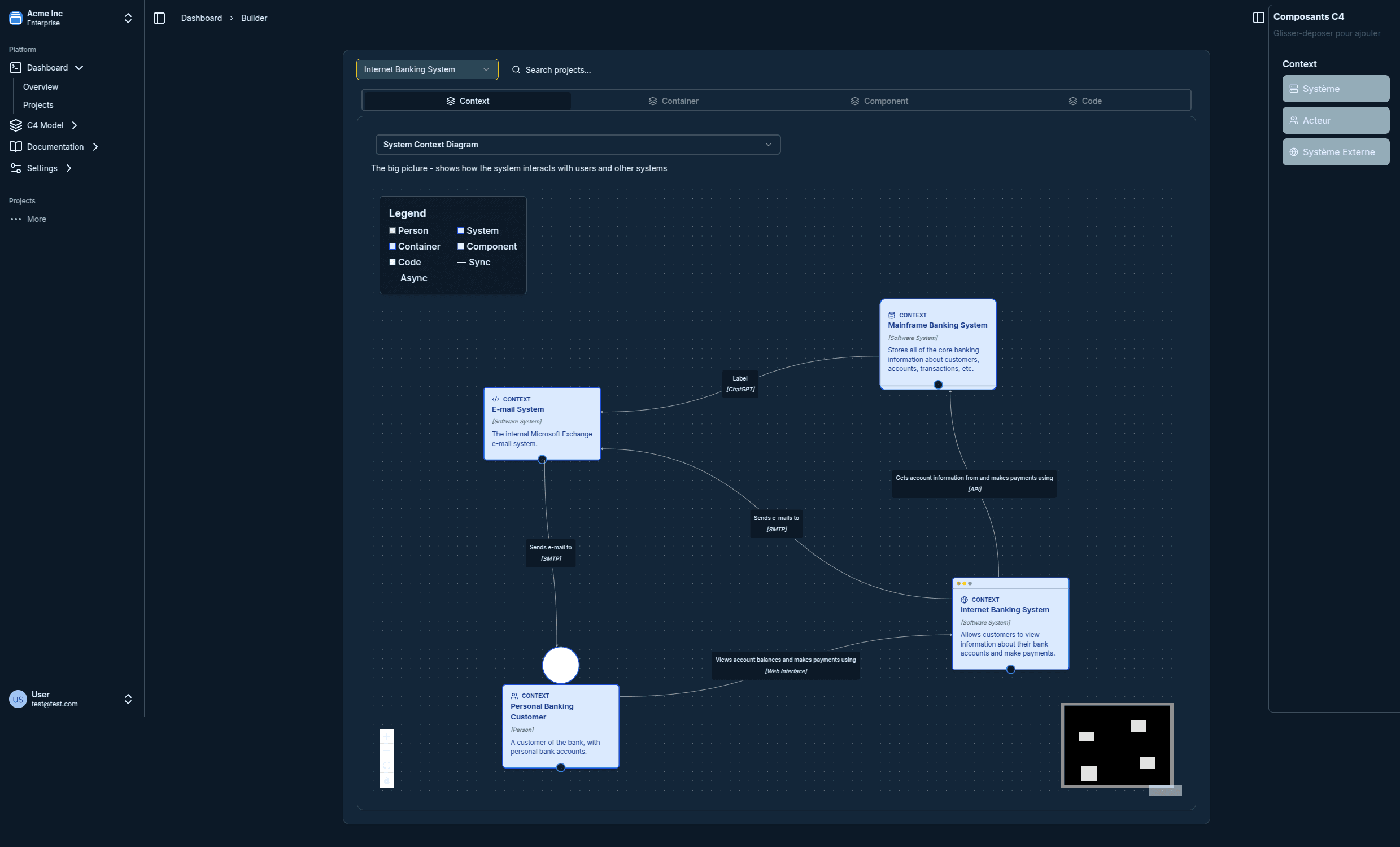Open the Overview link under Dashboard

[40, 87]
